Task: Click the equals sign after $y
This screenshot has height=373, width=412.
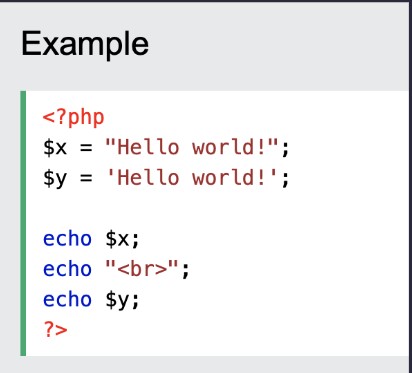Action: pos(86,178)
